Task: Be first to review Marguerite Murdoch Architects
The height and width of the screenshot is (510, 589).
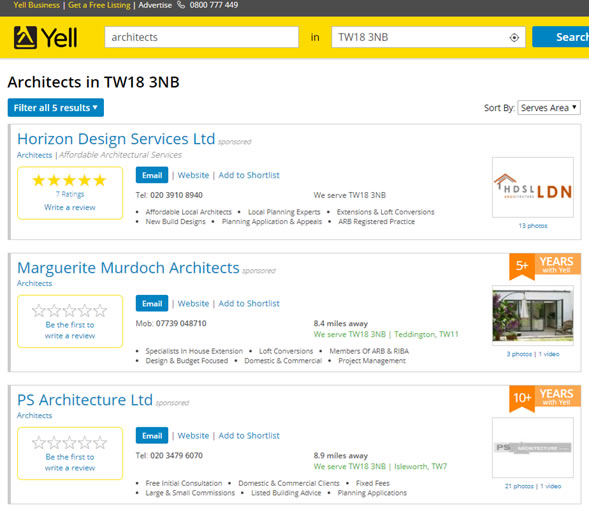Action: click(70, 330)
